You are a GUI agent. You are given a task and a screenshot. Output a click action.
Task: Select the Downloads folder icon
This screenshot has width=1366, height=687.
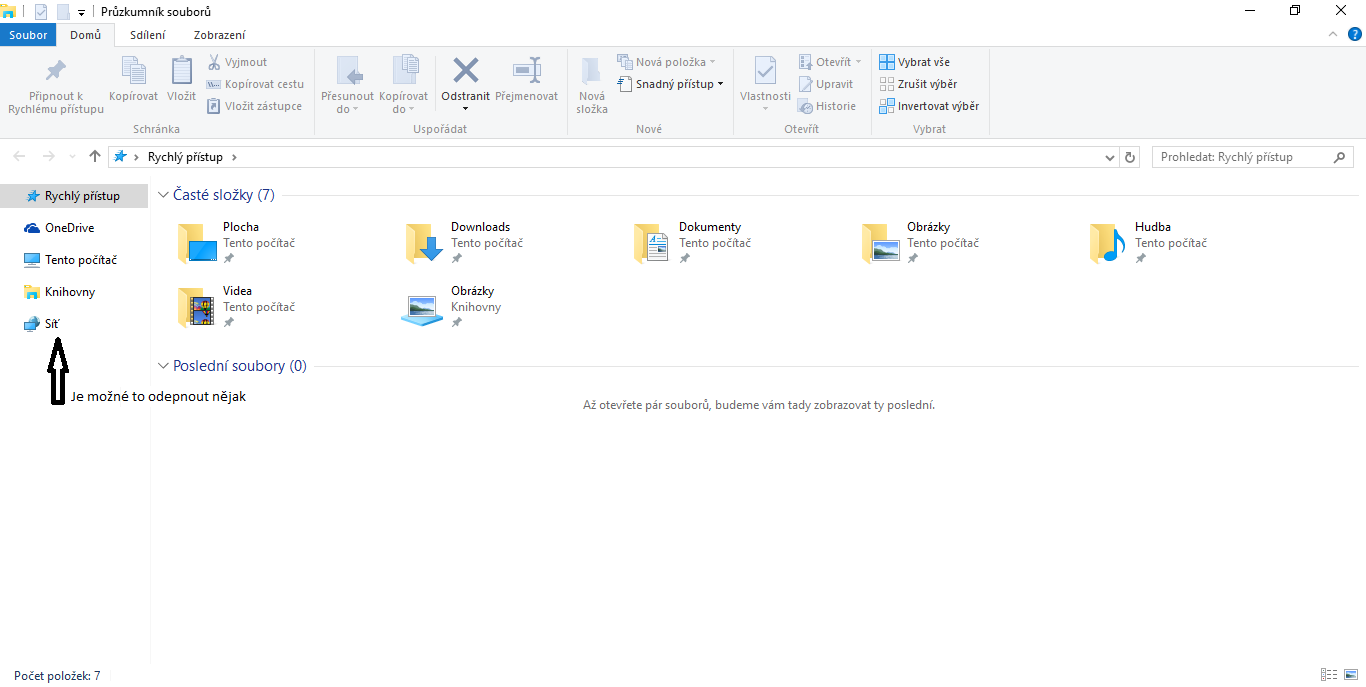[425, 243]
